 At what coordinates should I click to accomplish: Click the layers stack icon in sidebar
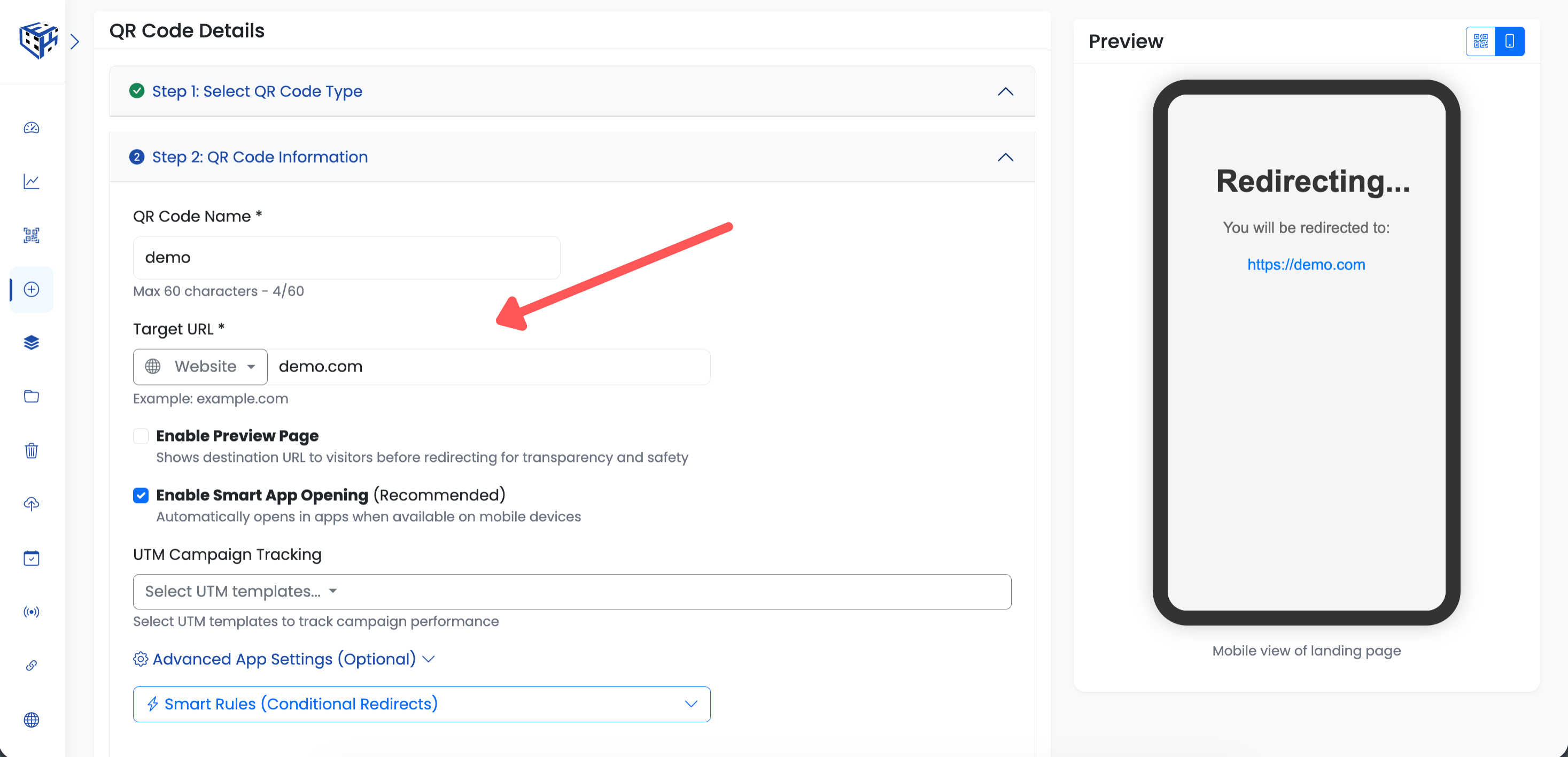point(32,343)
